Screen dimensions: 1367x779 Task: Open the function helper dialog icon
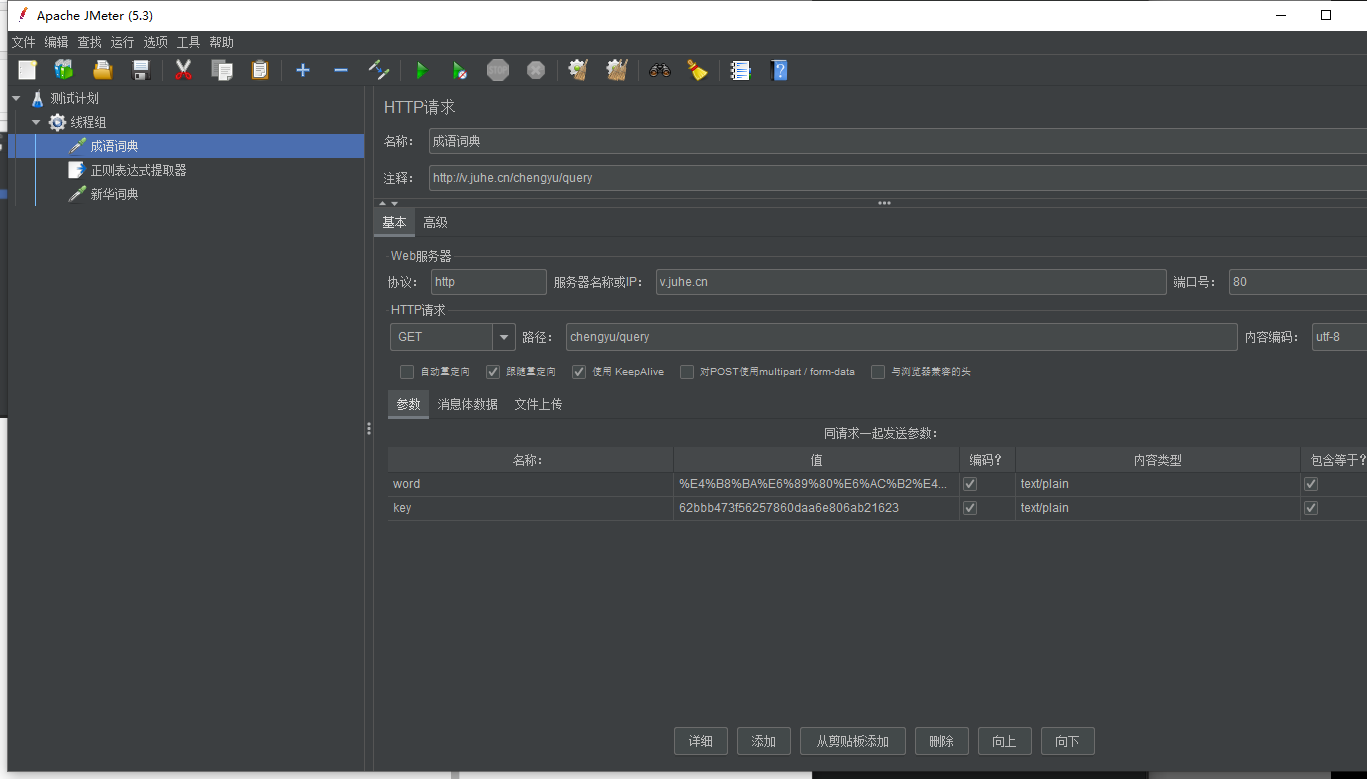pos(740,70)
